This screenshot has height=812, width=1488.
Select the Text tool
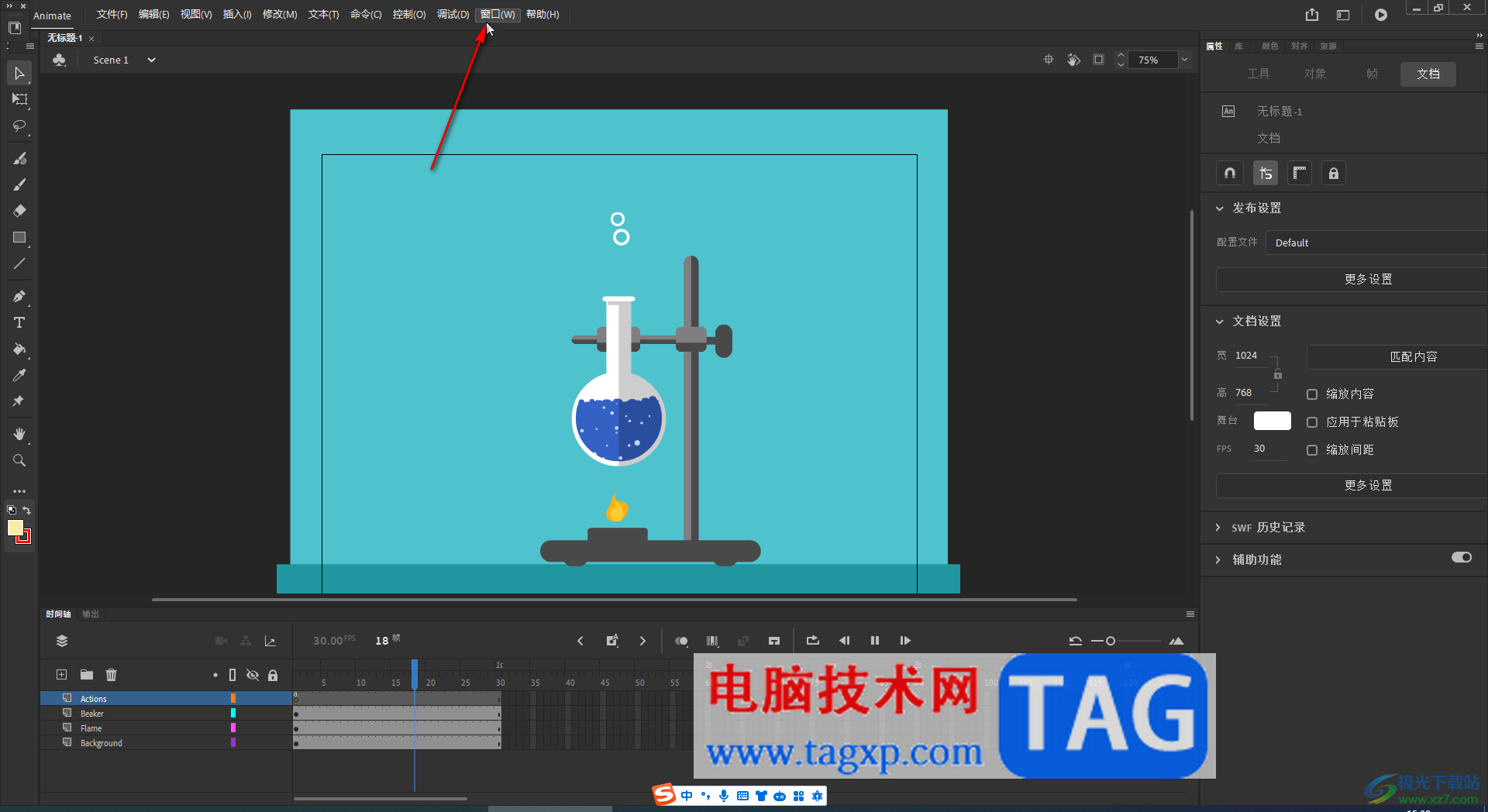click(x=19, y=322)
